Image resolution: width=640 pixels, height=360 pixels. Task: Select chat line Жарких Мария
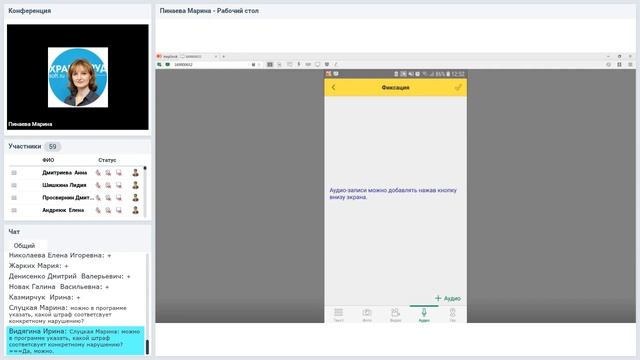pyautogui.click(x=38, y=266)
